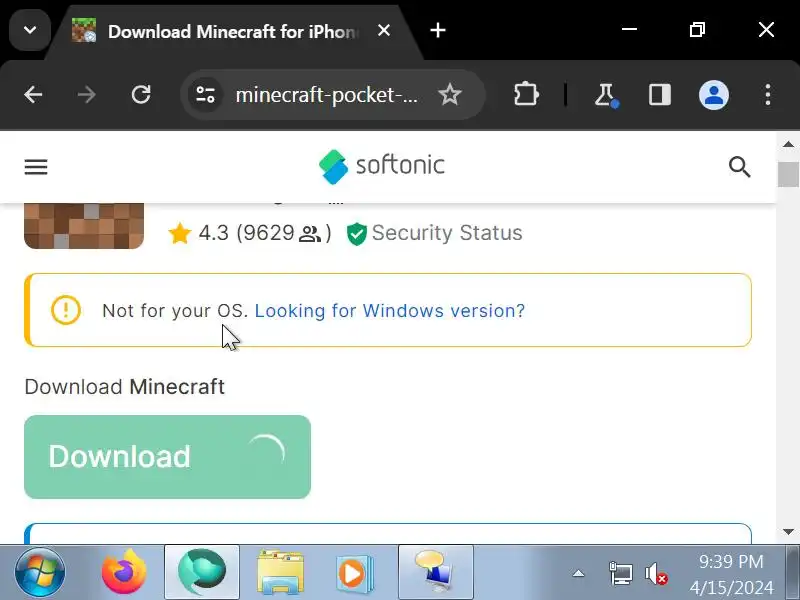The image size is (800, 600).
Task: Open a new browser tab
Action: [438, 31]
